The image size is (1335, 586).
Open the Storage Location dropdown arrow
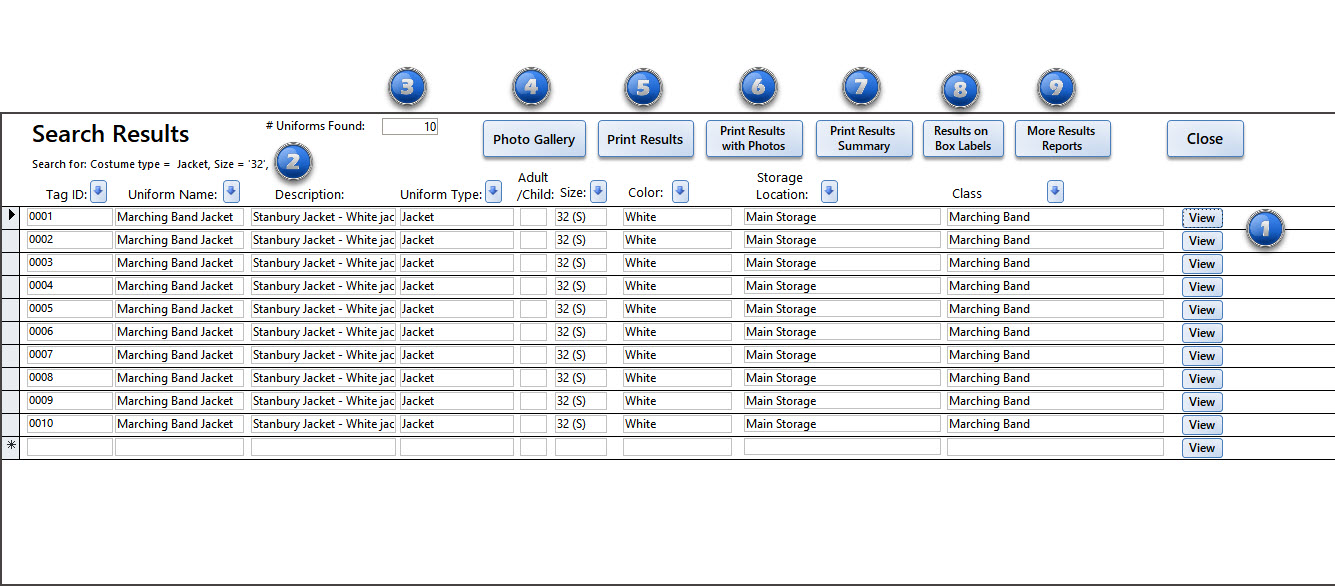[x=829, y=191]
